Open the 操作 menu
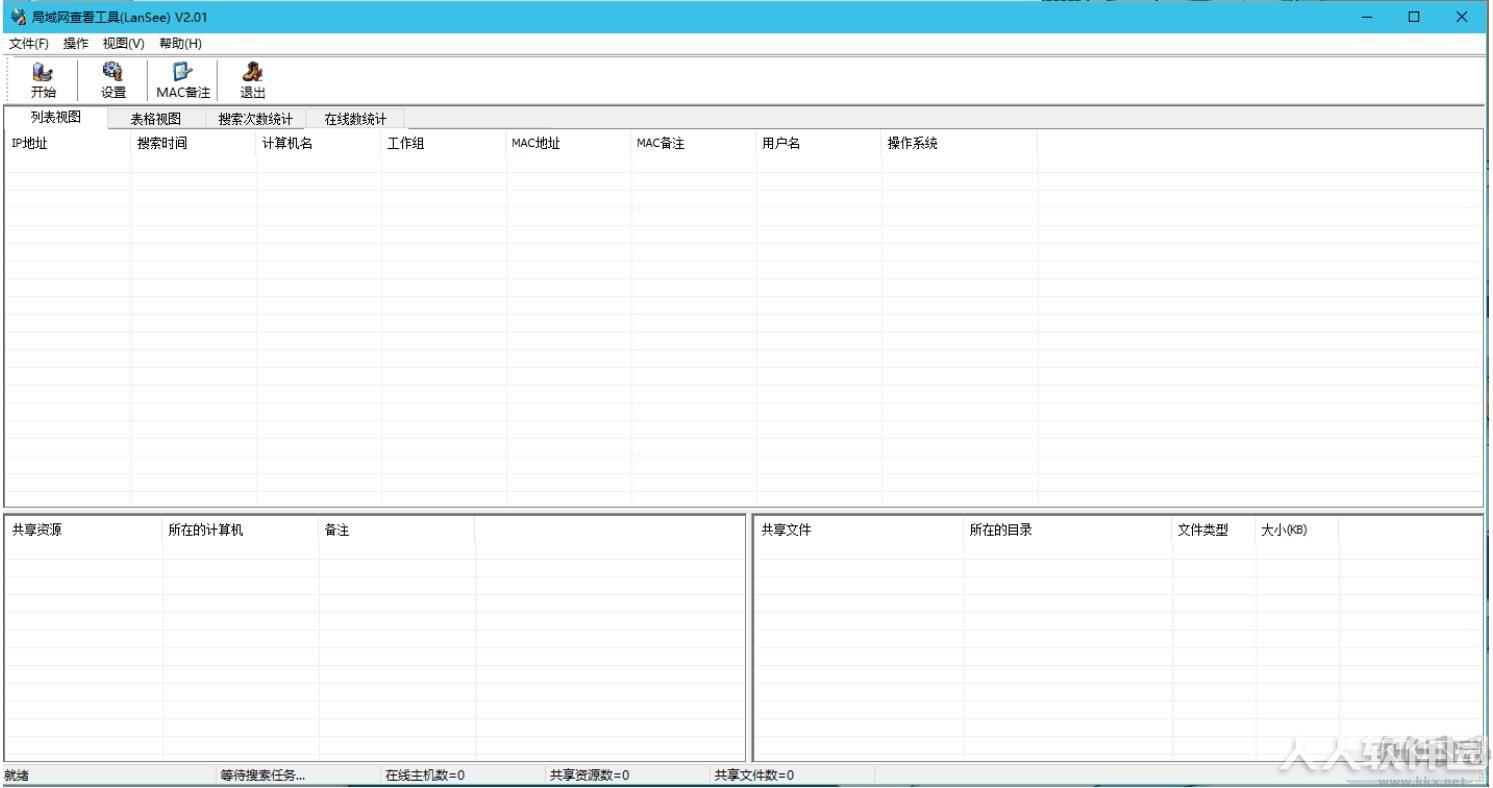 coord(76,44)
